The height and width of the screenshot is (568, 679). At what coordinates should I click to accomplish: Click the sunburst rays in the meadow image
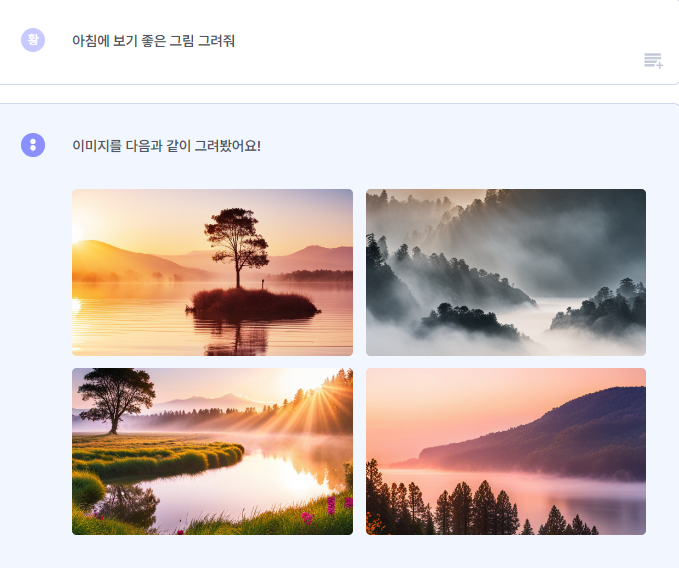point(318,403)
